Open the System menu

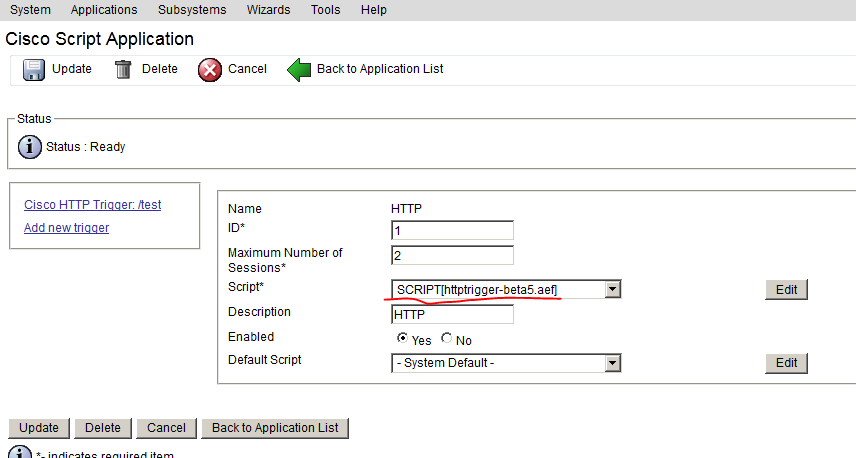tap(30, 10)
